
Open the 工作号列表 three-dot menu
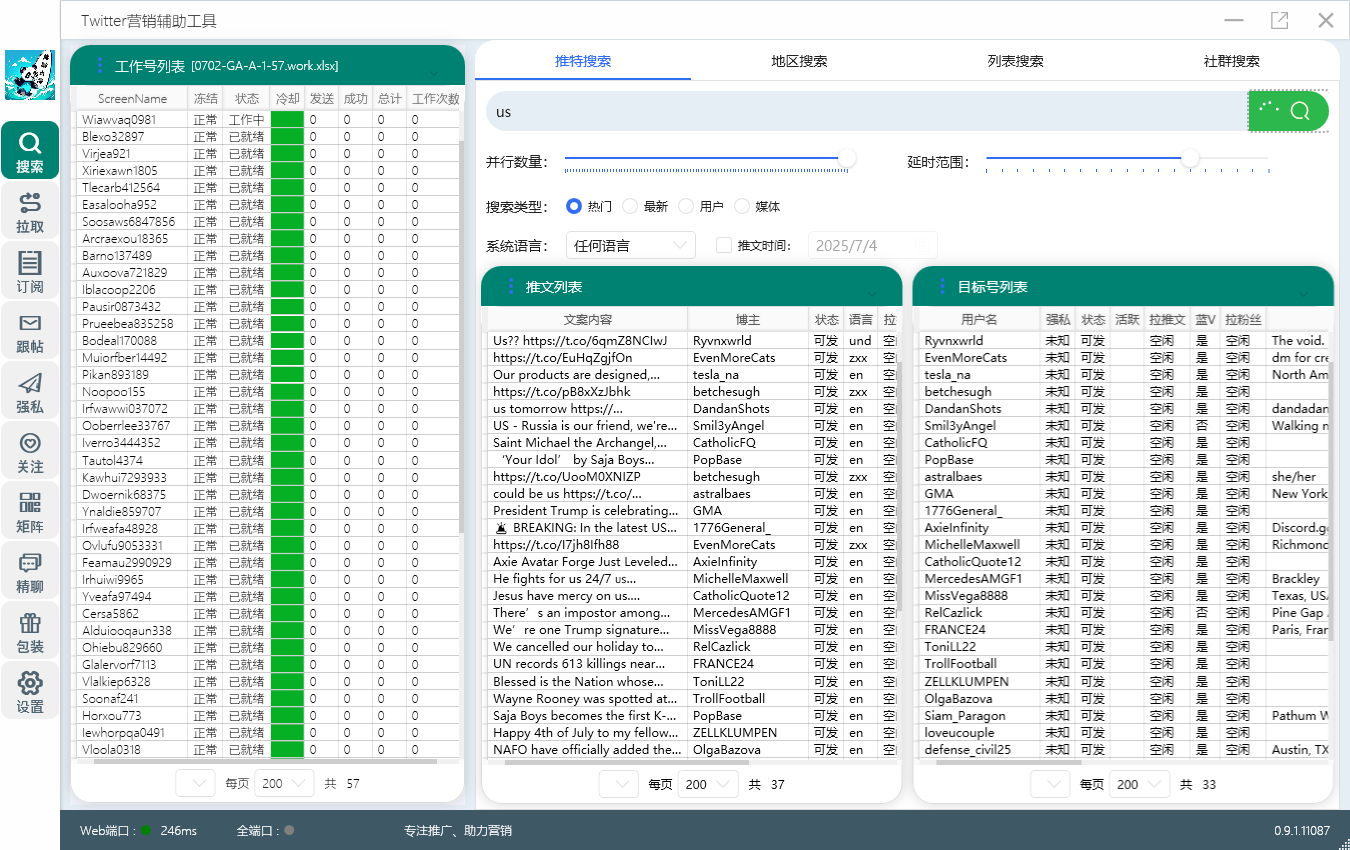[100, 66]
